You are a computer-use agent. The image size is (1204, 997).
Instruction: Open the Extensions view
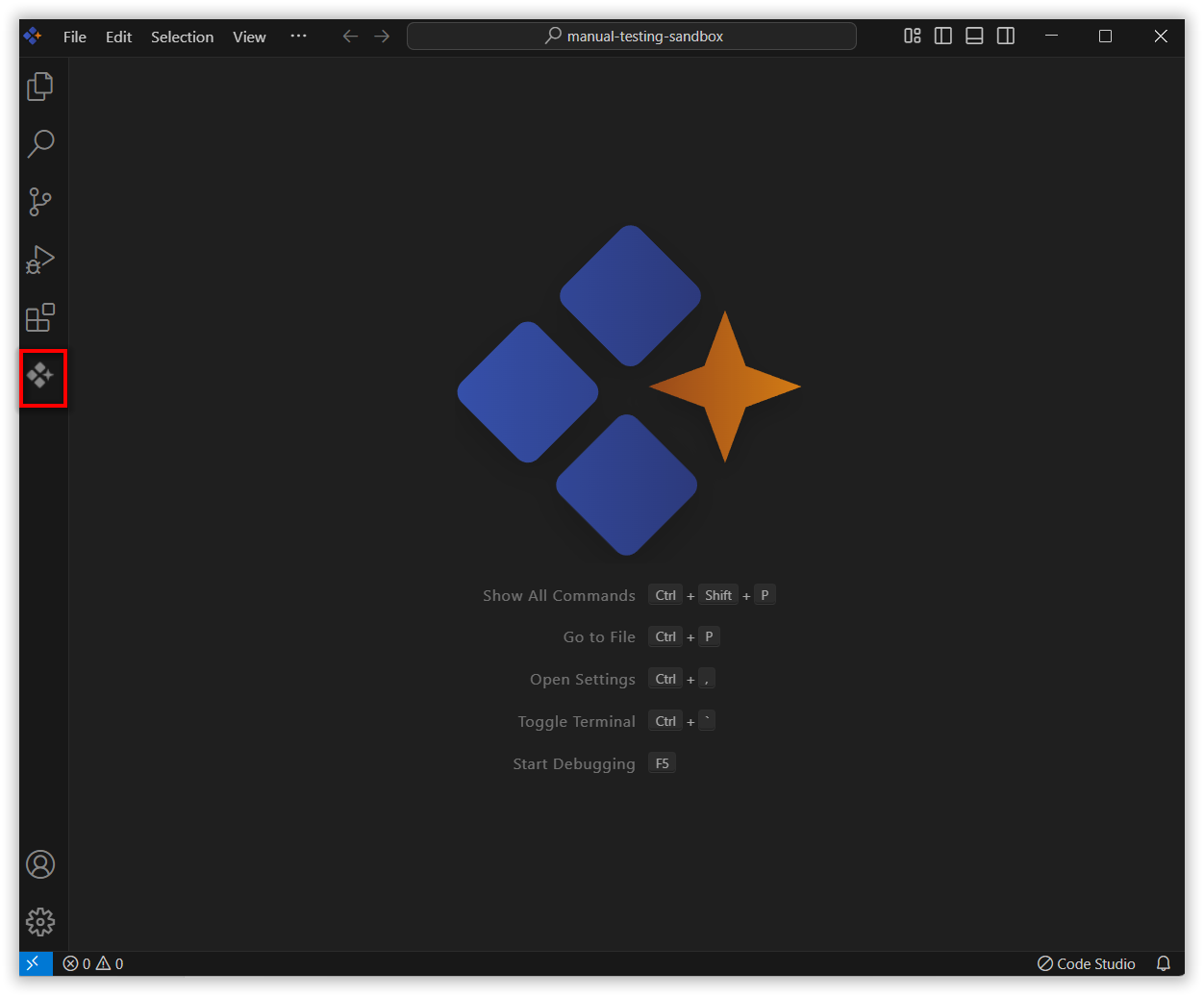click(40, 317)
